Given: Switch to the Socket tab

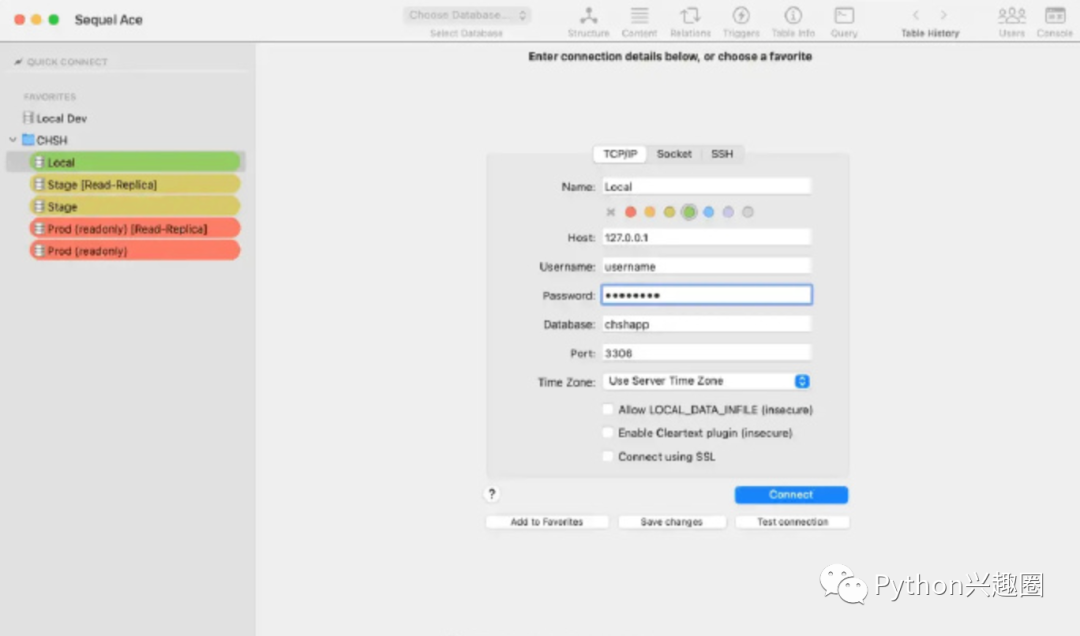Looking at the screenshot, I should [x=674, y=154].
